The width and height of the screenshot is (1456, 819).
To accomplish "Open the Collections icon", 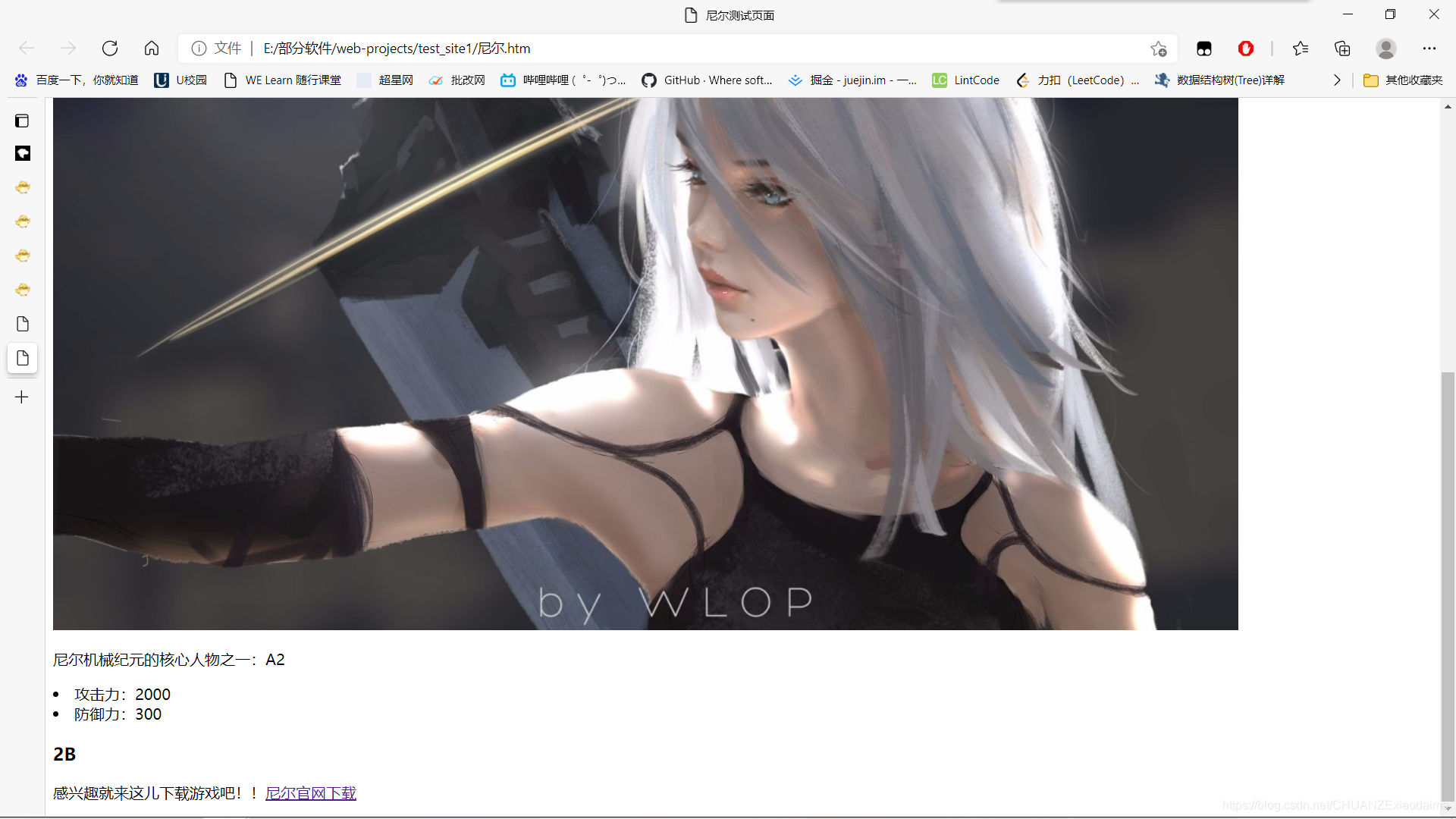I will pyautogui.click(x=1342, y=49).
